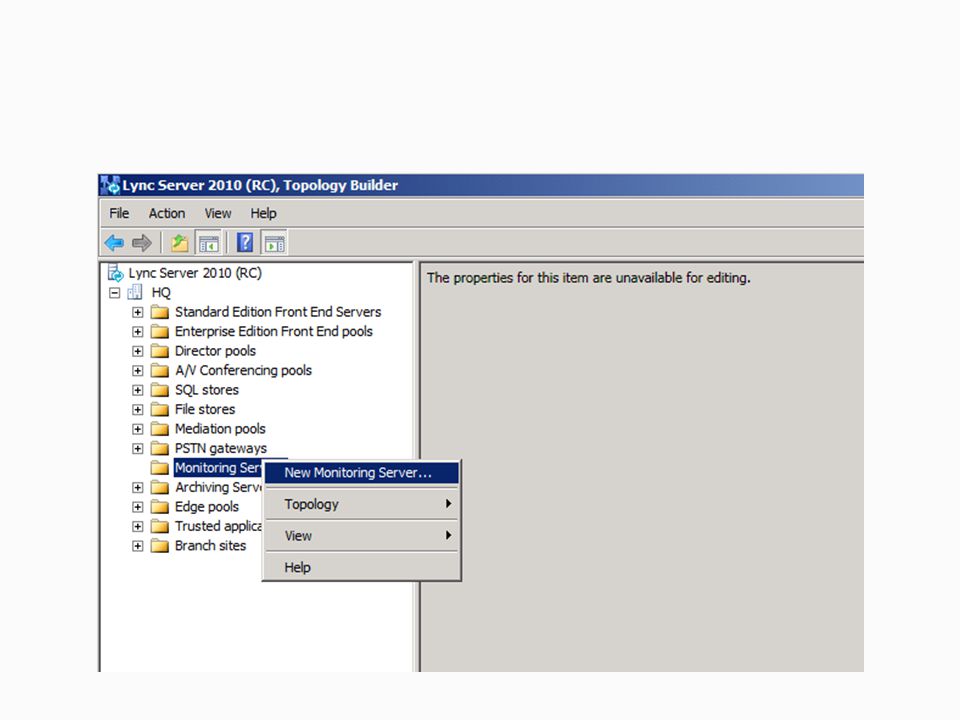This screenshot has height=720, width=960.
Task: Open the Topology submenu in context menu
Action: tap(361, 504)
